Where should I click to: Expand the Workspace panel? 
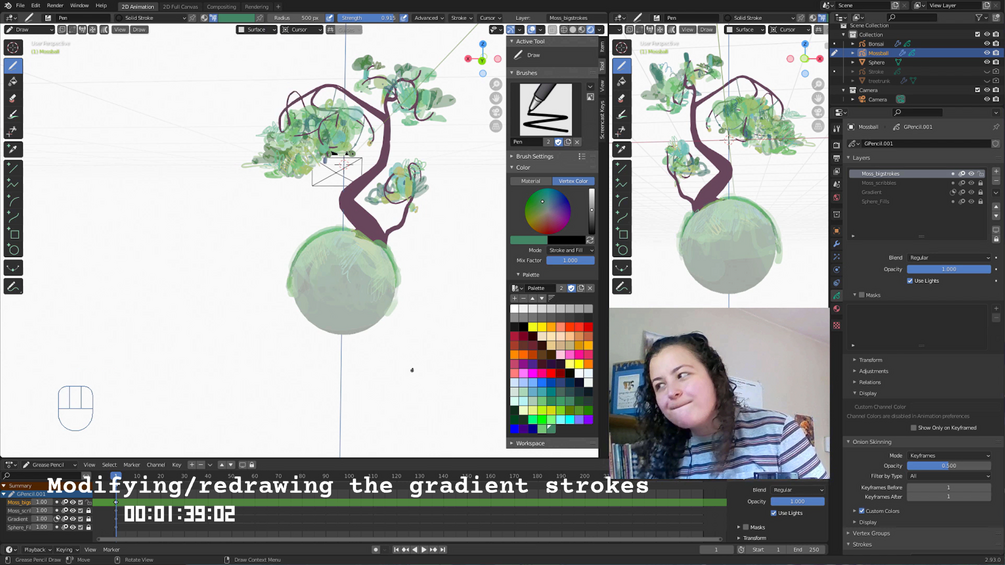[x=530, y=443]
